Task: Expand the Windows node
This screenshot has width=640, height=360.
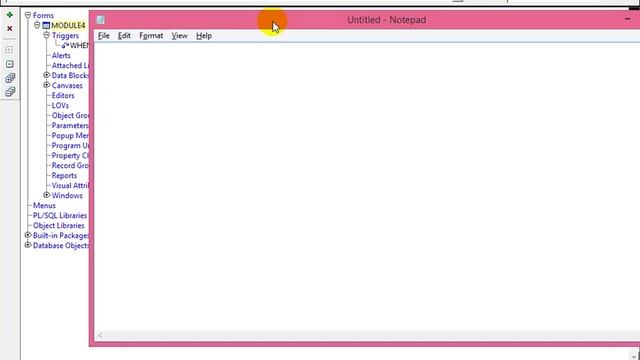Action: click(47, 195)
